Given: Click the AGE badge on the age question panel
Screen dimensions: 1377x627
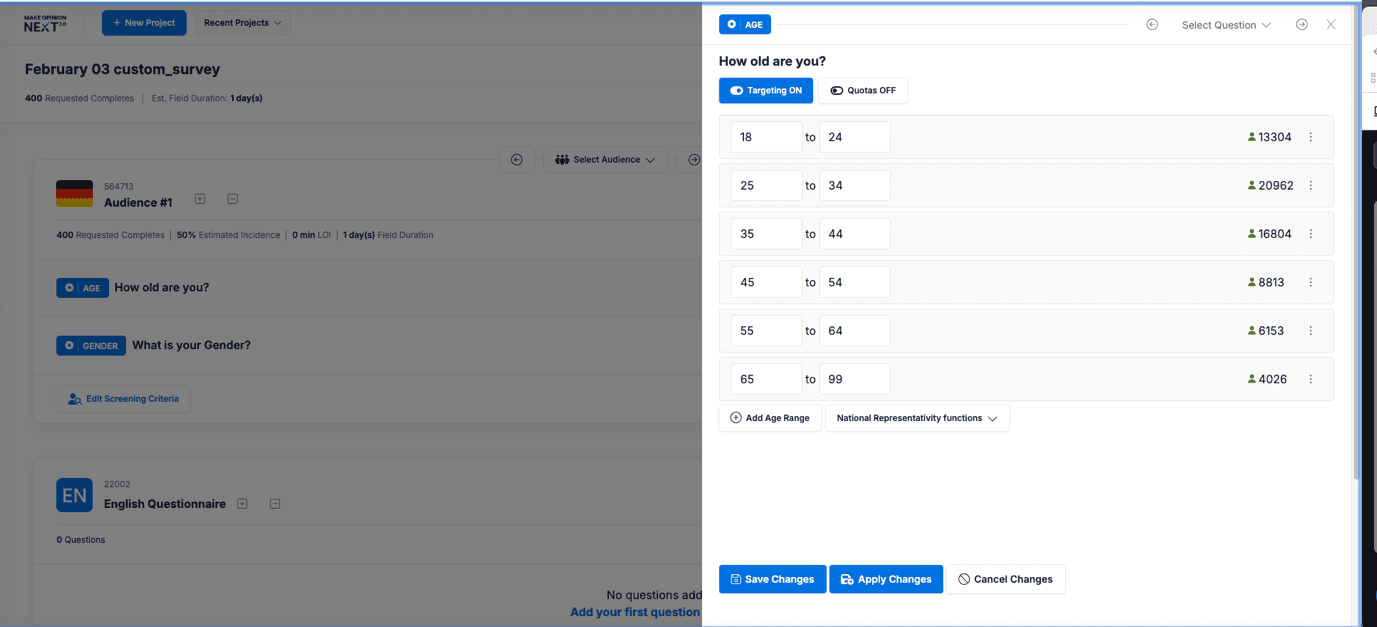Looking at the screenshot, I should (x=744, y=24).
